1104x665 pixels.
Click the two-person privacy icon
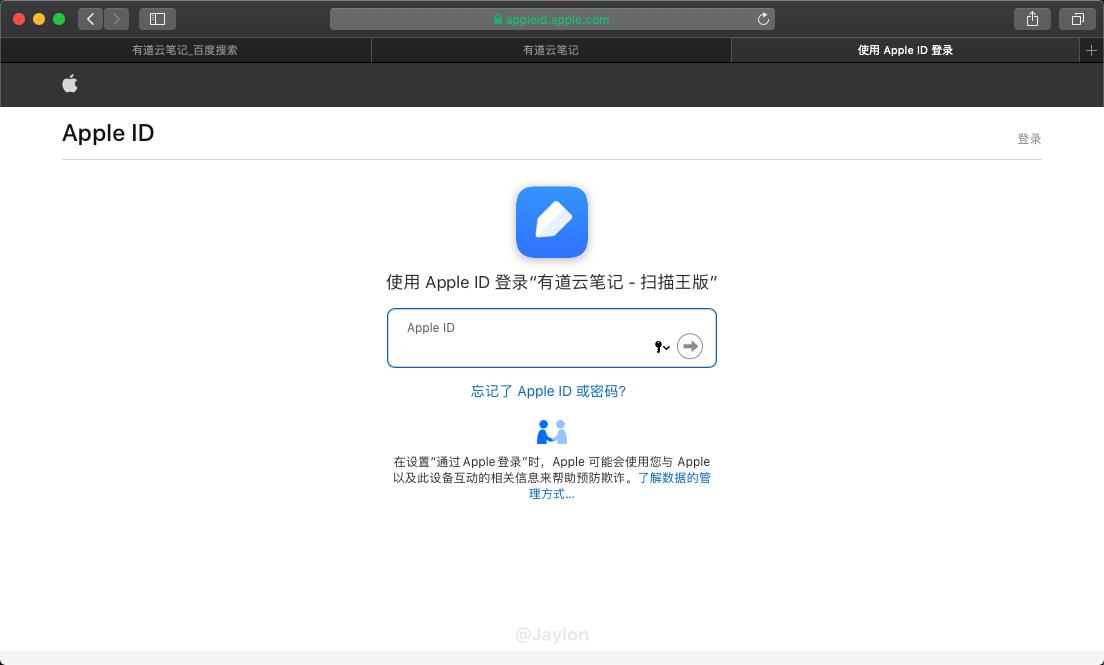point(551,431)
